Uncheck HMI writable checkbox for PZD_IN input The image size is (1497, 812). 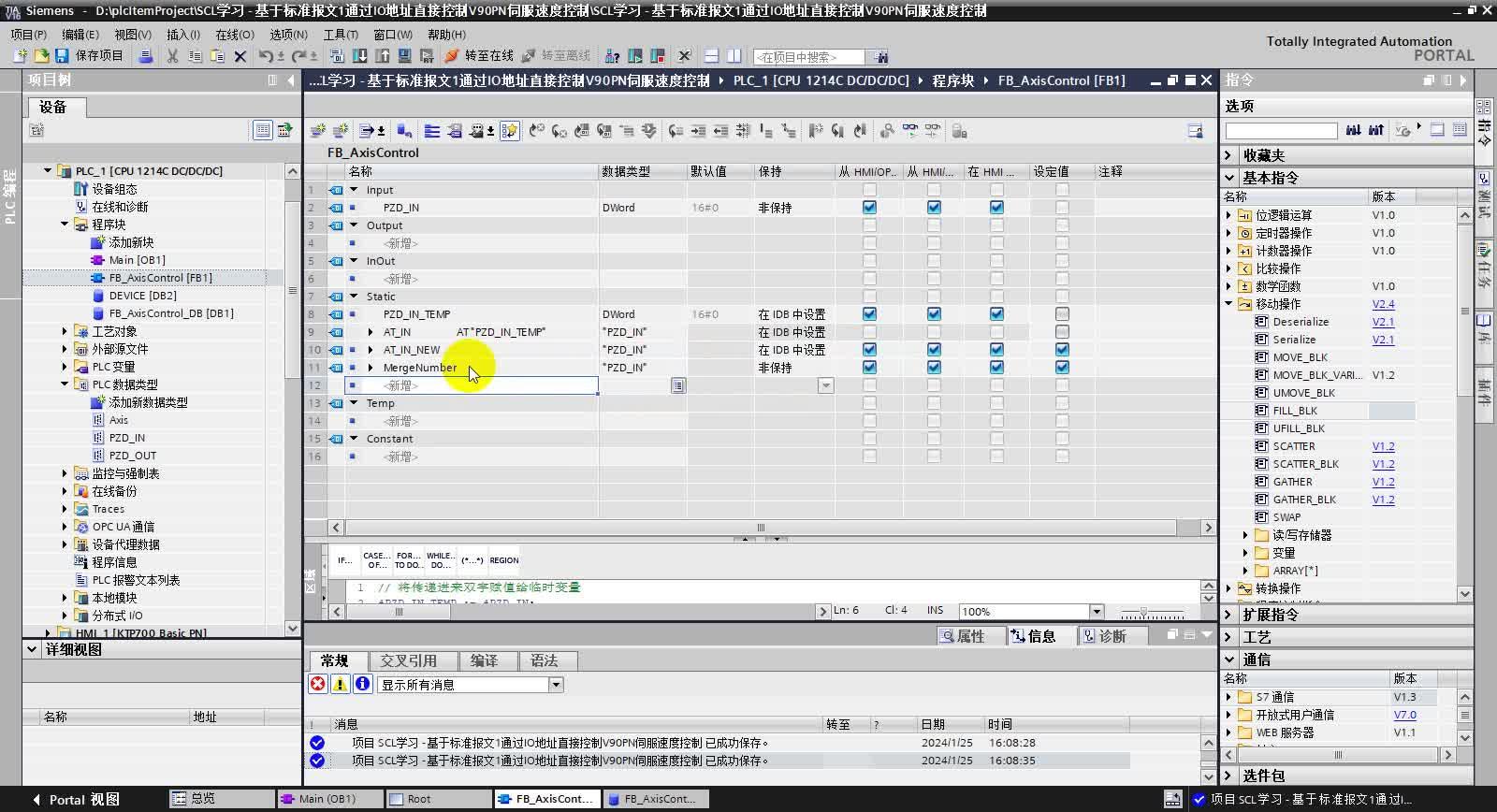coord(934,208)
